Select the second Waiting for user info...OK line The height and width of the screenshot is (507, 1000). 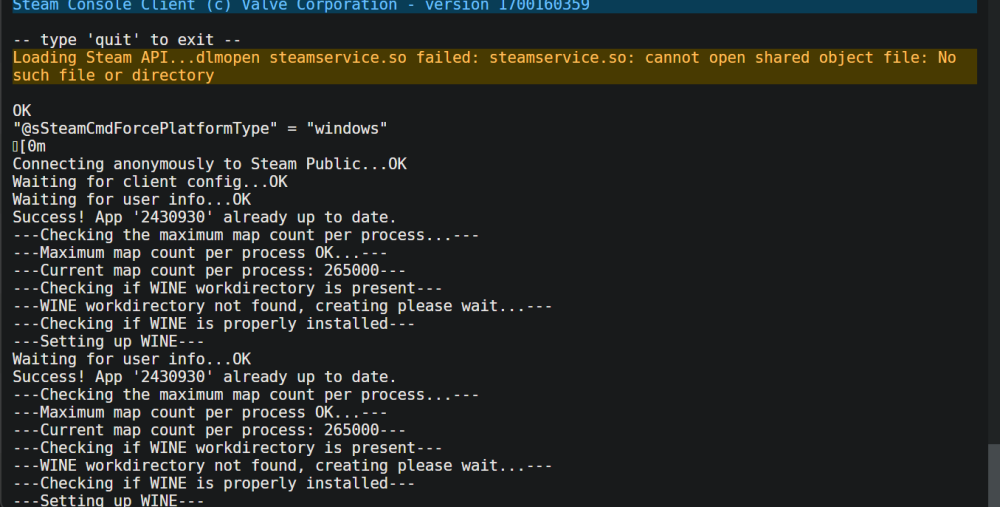[131, 359]
